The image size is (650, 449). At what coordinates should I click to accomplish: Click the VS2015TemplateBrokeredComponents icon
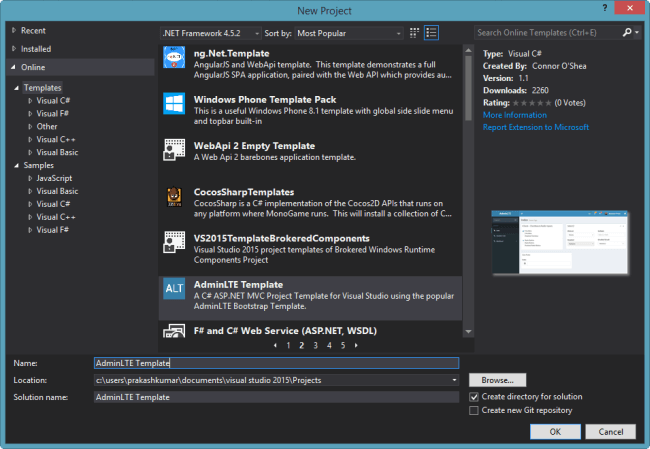[174, 242]
